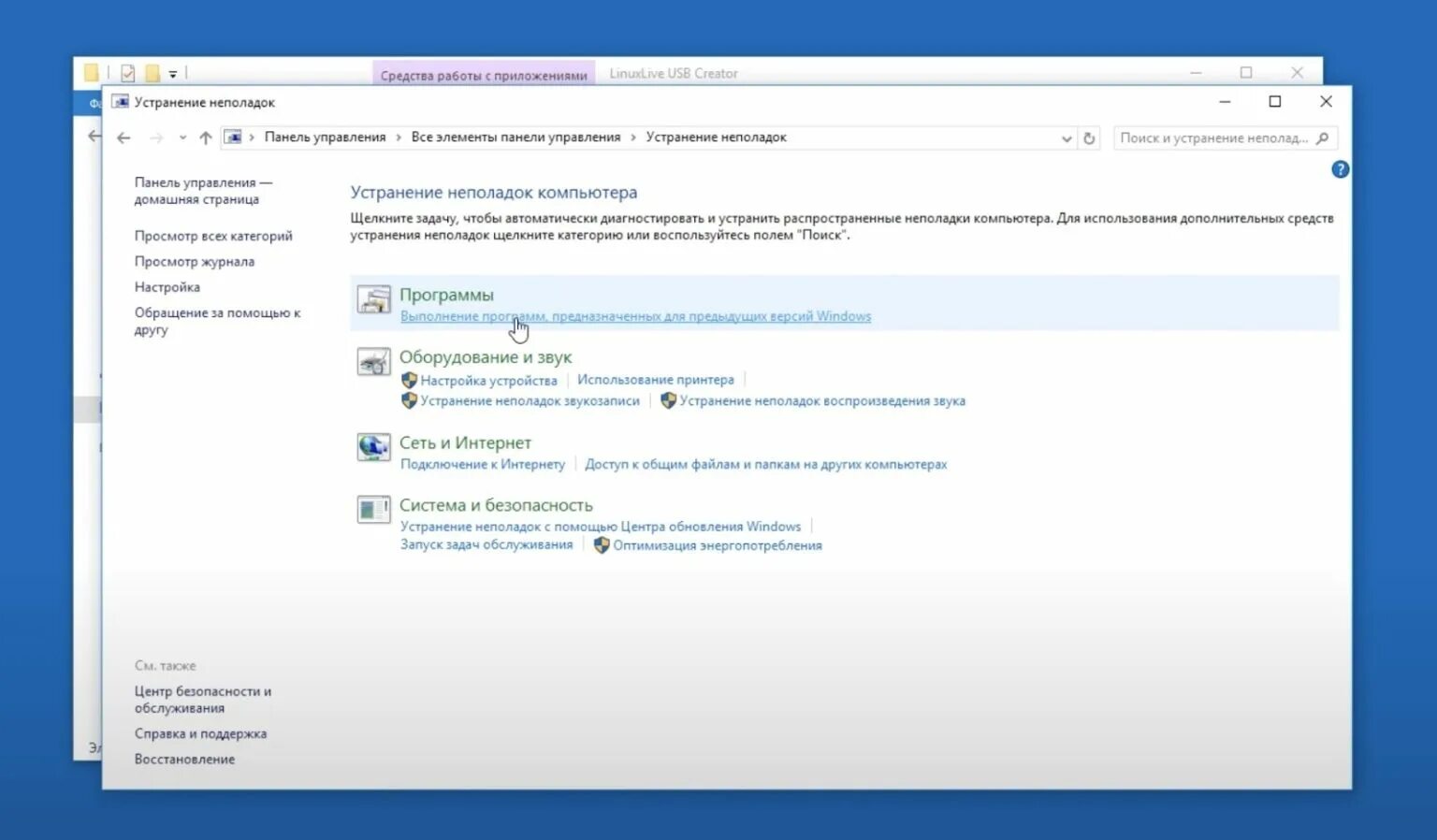
Task: Launch Центра обновления Windows troubleshooter
Action: tap(601, 527)
